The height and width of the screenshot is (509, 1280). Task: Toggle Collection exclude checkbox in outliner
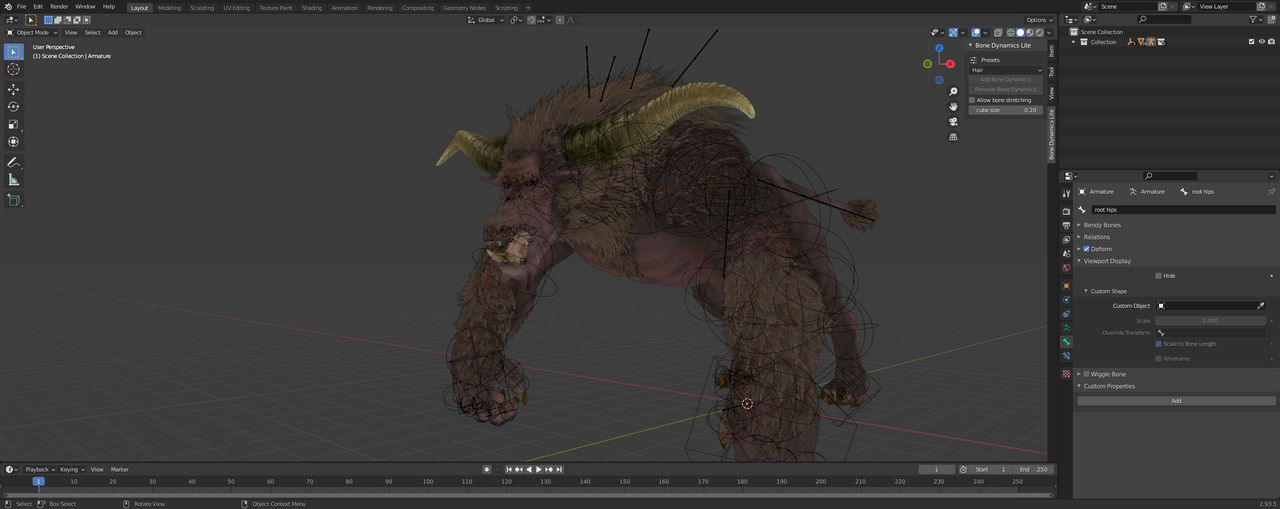click(x=1251, y=42)
